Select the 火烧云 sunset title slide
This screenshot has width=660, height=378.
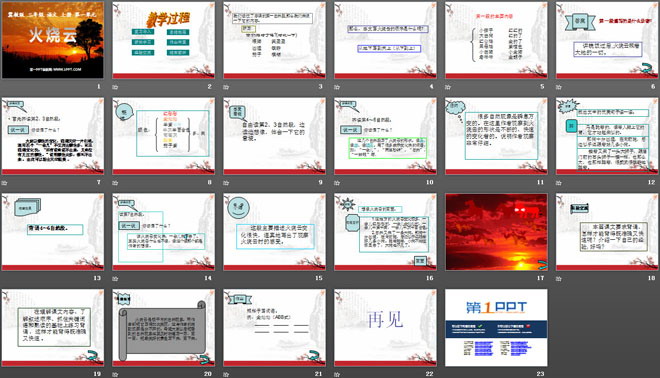click(53, 40)
